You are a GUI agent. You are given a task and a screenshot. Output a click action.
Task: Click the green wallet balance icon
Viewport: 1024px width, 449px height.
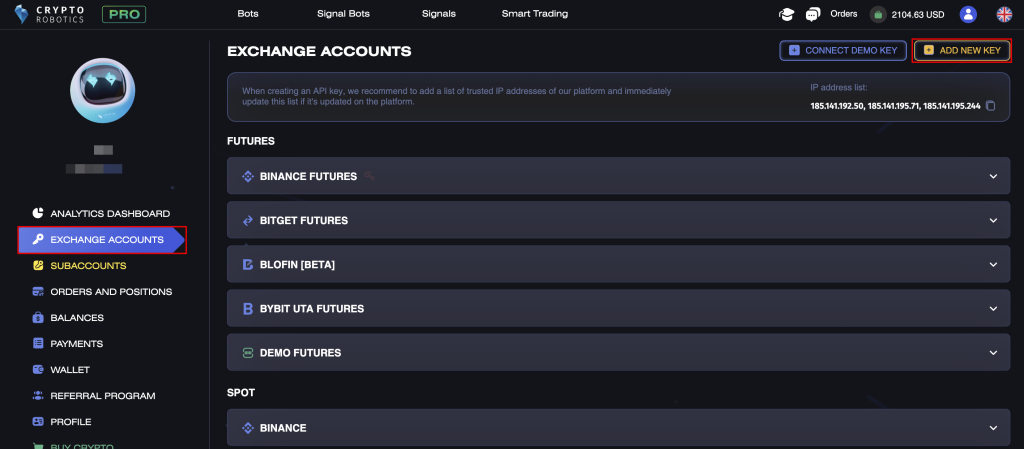878,14
